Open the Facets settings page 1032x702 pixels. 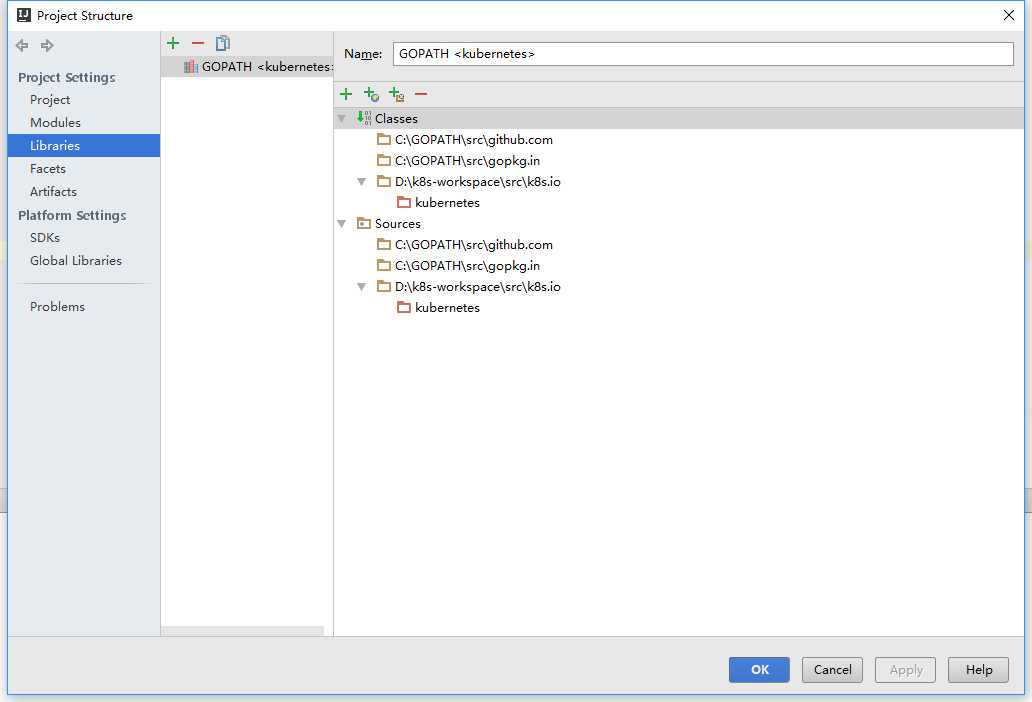pos(48,169)
